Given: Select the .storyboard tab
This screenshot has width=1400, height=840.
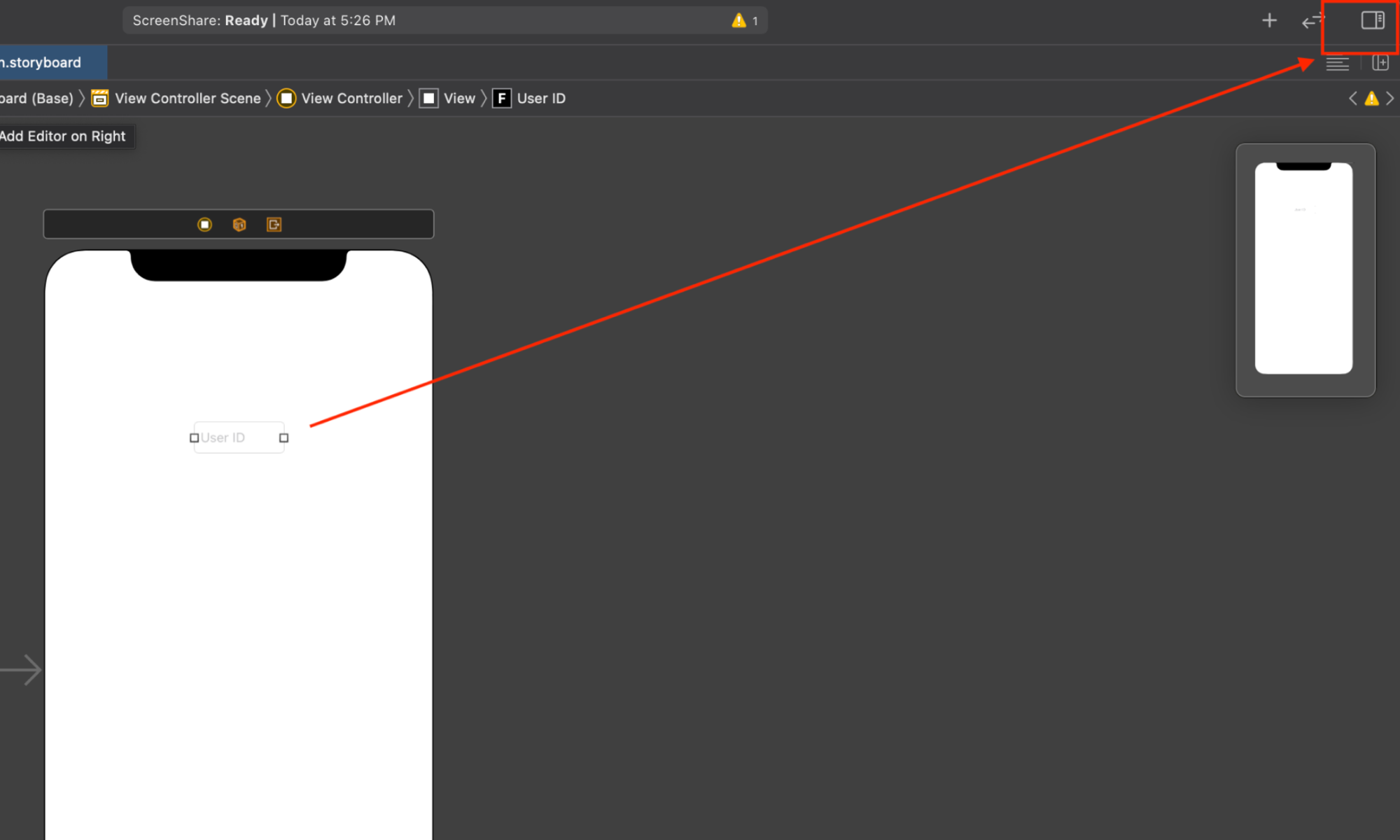Looking at the screenshot, I should 52,62.
